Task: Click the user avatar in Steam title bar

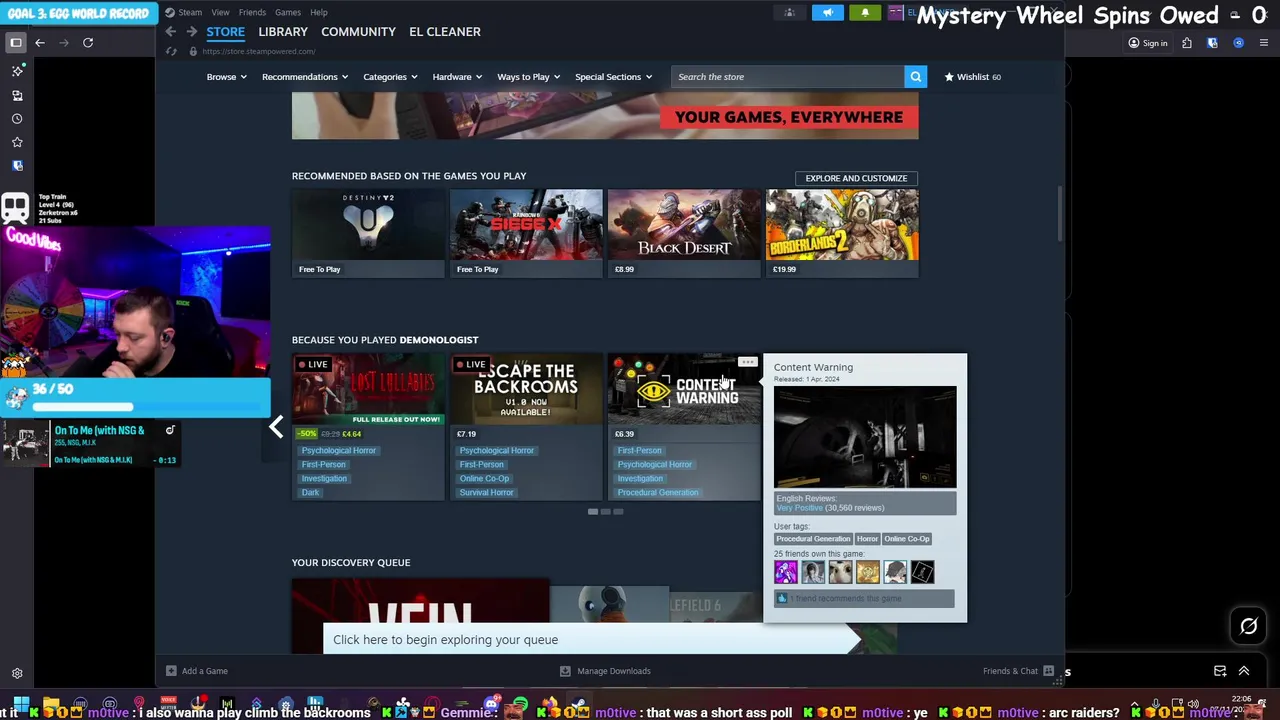Action: click(896, 13)
